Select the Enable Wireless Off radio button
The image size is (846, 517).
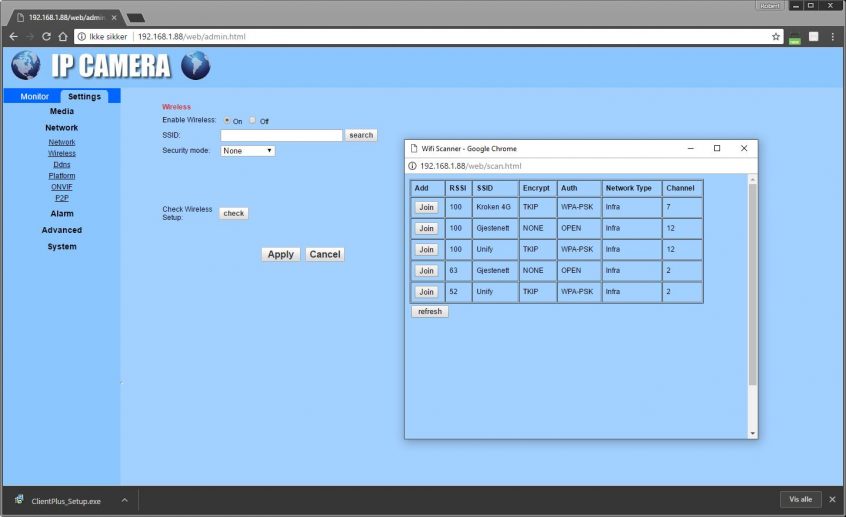pyautogui.click(x=253, y=120)
